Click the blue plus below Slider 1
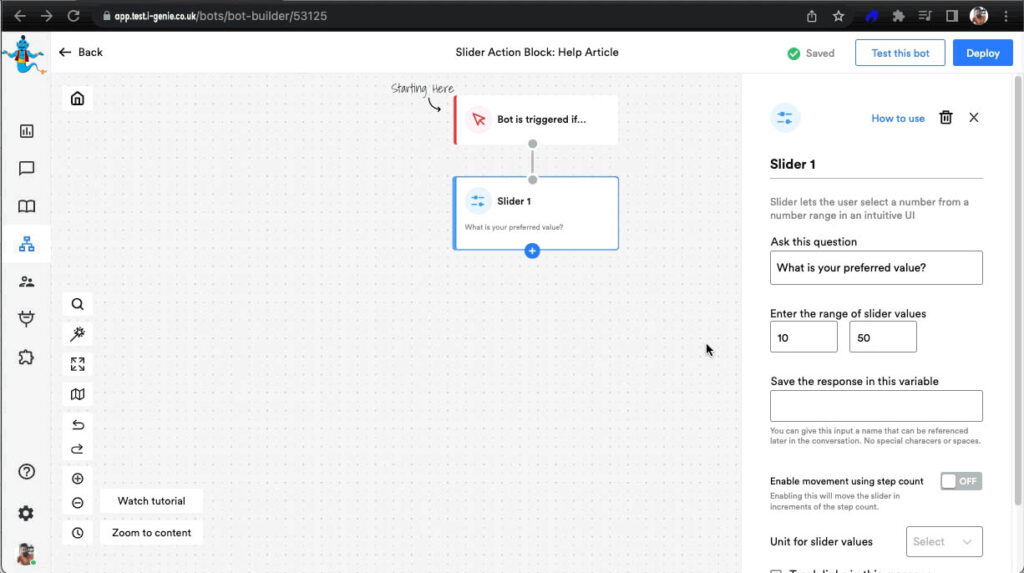The image size is (1024, 573). 532,251
